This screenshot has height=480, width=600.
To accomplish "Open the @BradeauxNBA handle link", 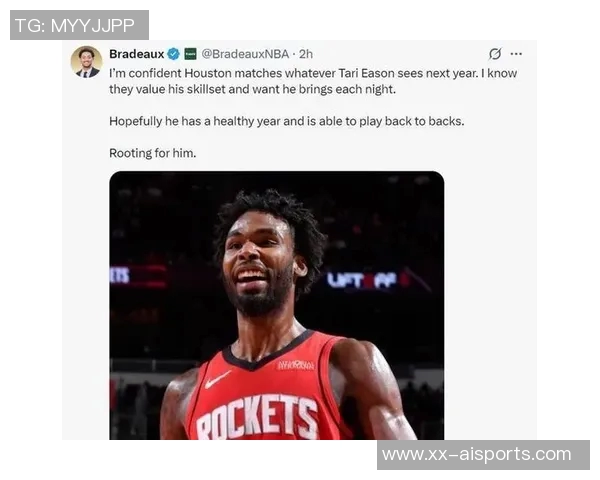I will (245, 54).
